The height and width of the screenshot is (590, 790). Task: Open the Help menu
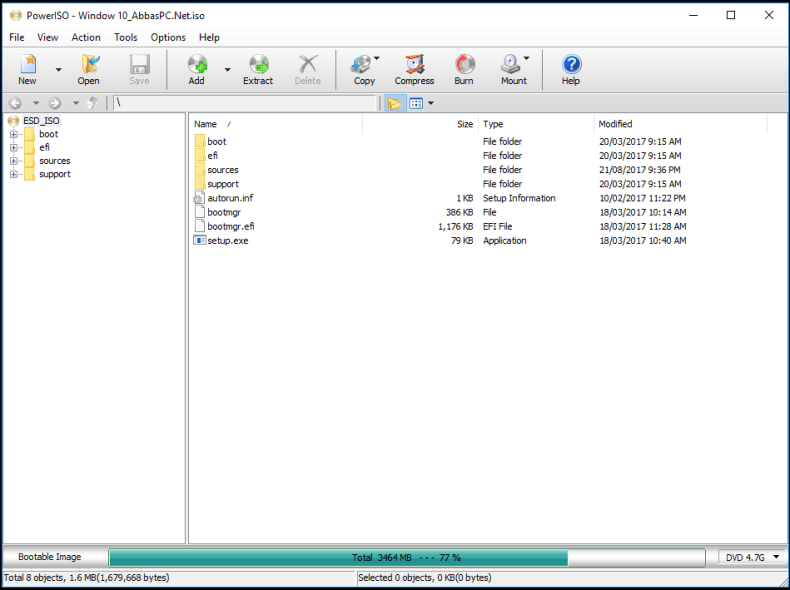point(209,37)
